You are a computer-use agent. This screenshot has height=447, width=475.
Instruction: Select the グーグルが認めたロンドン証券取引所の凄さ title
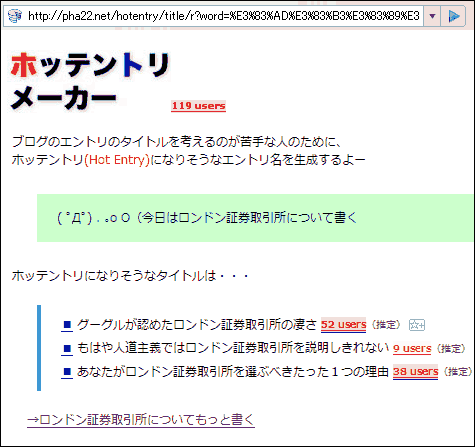[x=197, y=325]
